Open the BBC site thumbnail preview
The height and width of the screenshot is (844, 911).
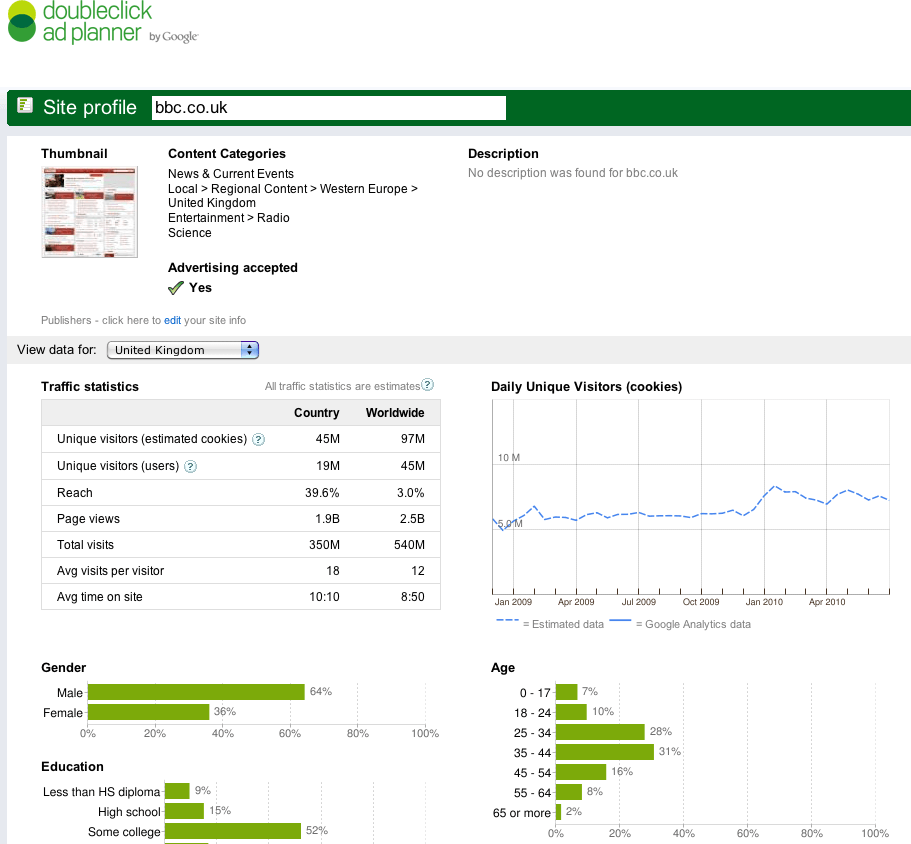(x=89, y=213)
